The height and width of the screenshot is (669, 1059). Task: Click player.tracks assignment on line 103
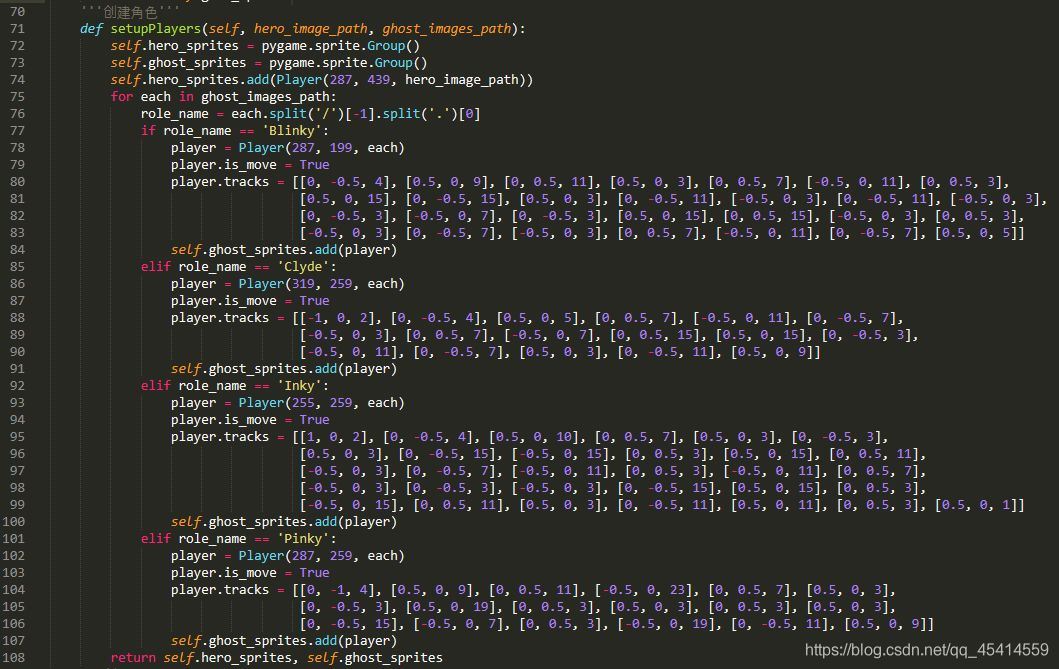[218, 589]
